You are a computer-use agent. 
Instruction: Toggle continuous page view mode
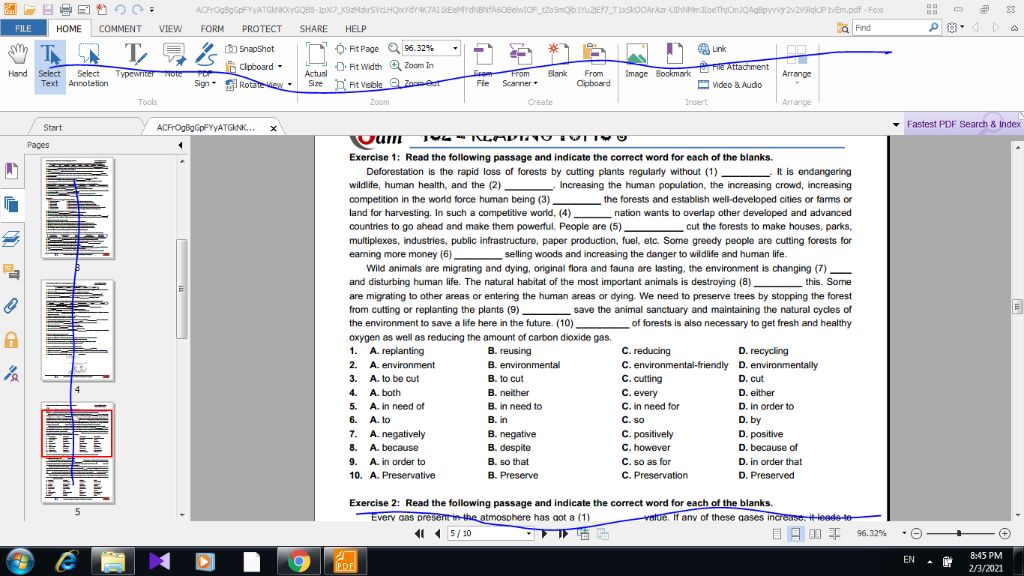(795, 534)
